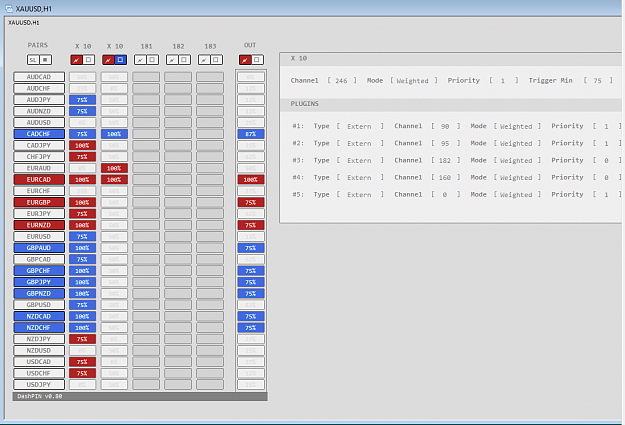Screen dimensions: 625x425
Task: Toggle the USDJPY pair button
Action: tap(39, 385)
